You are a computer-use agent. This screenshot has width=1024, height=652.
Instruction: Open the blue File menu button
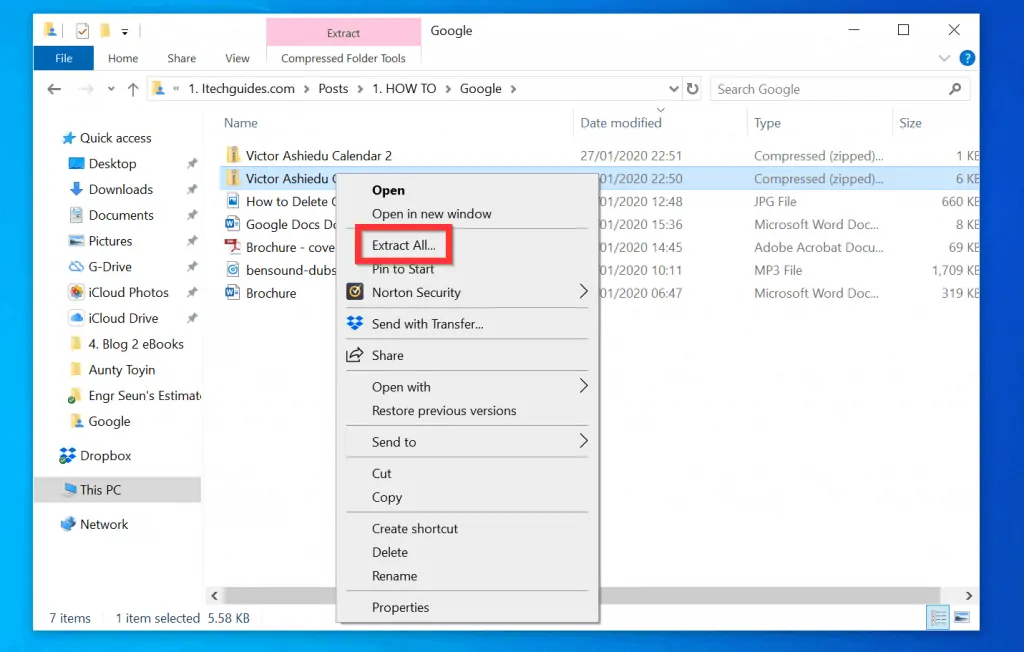(64, 59)
